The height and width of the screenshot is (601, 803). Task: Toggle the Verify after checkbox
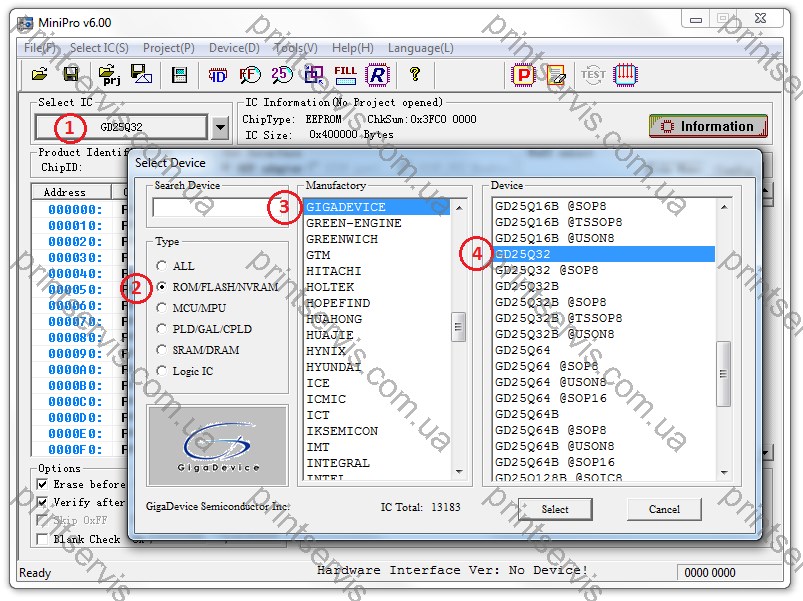pos(43,502)
